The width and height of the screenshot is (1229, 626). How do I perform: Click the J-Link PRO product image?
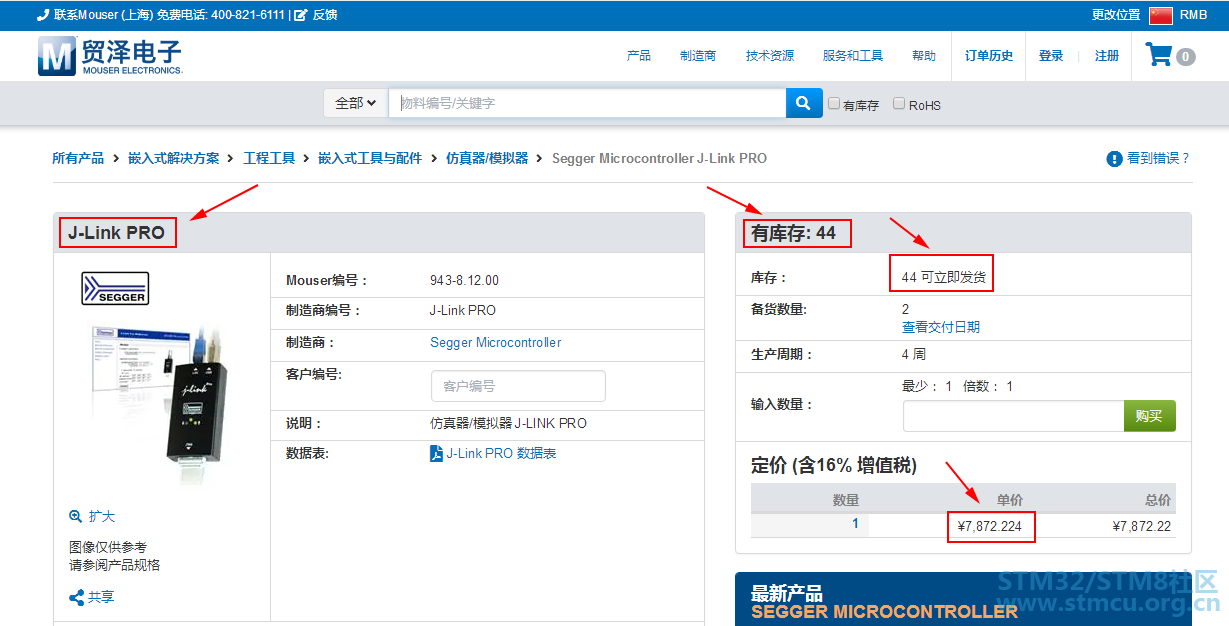pyautogui.click(x=158, y=403)
